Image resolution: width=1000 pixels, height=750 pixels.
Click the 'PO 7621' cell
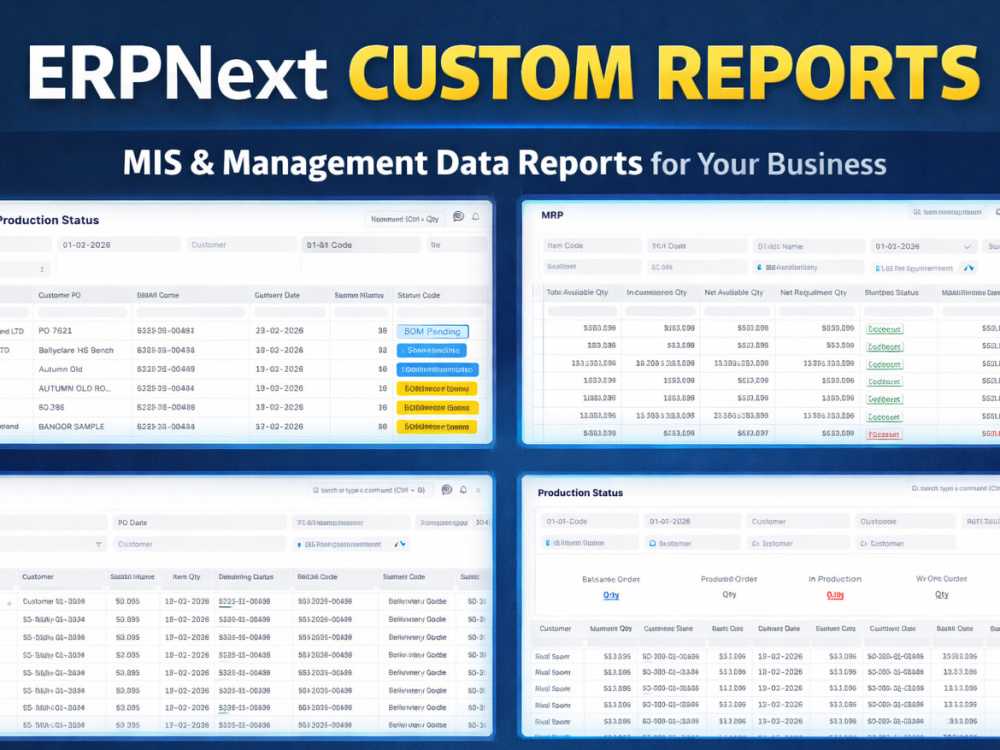coord(55,331)
